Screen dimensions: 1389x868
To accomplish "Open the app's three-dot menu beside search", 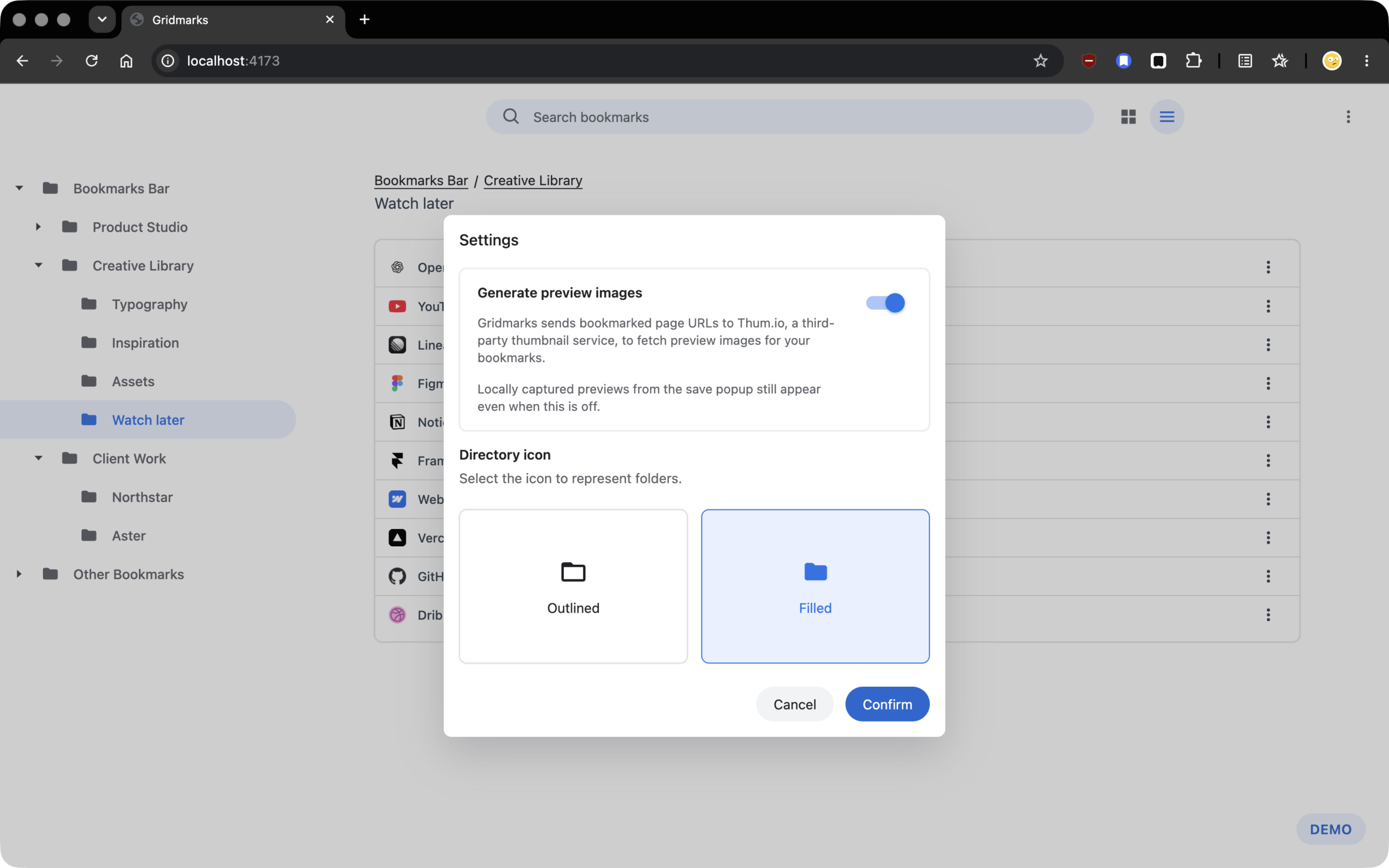I will (1348, 117).
